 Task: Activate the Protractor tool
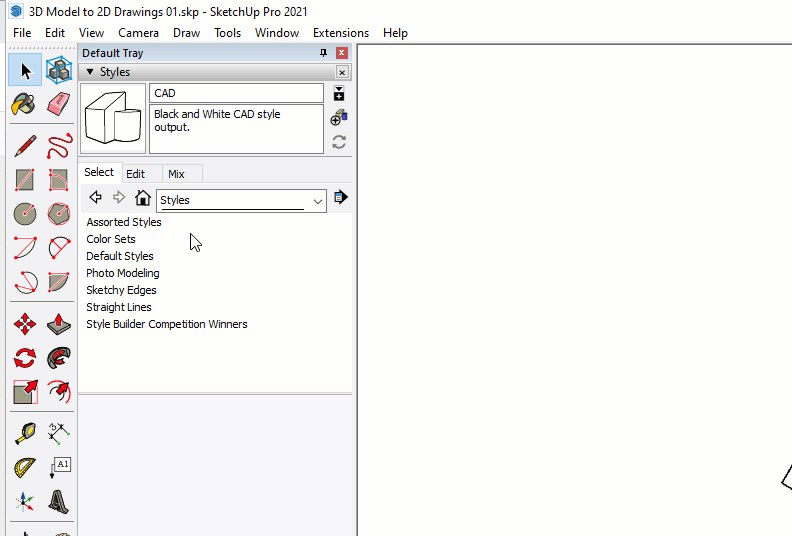(x=25, y=468)
